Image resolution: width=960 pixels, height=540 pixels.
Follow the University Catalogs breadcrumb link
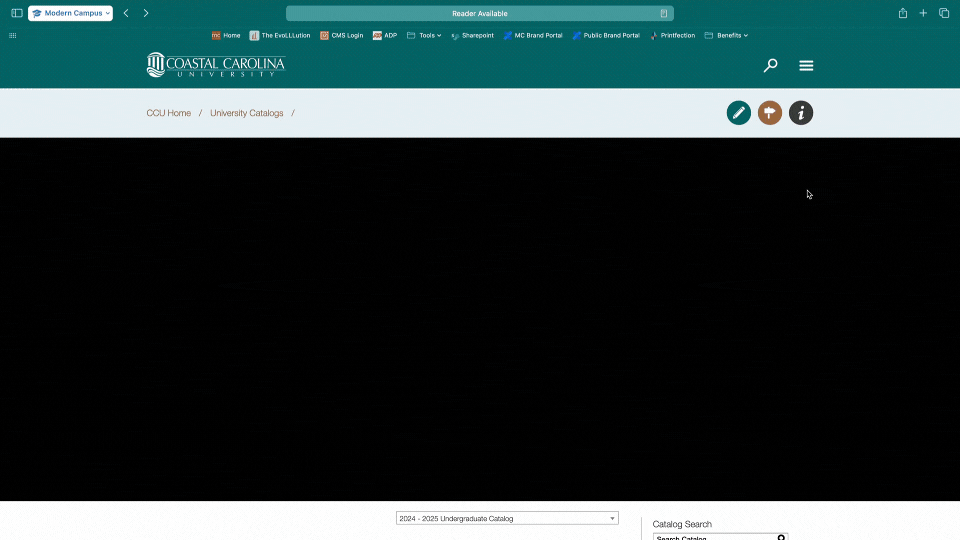[x=246, y=113]
